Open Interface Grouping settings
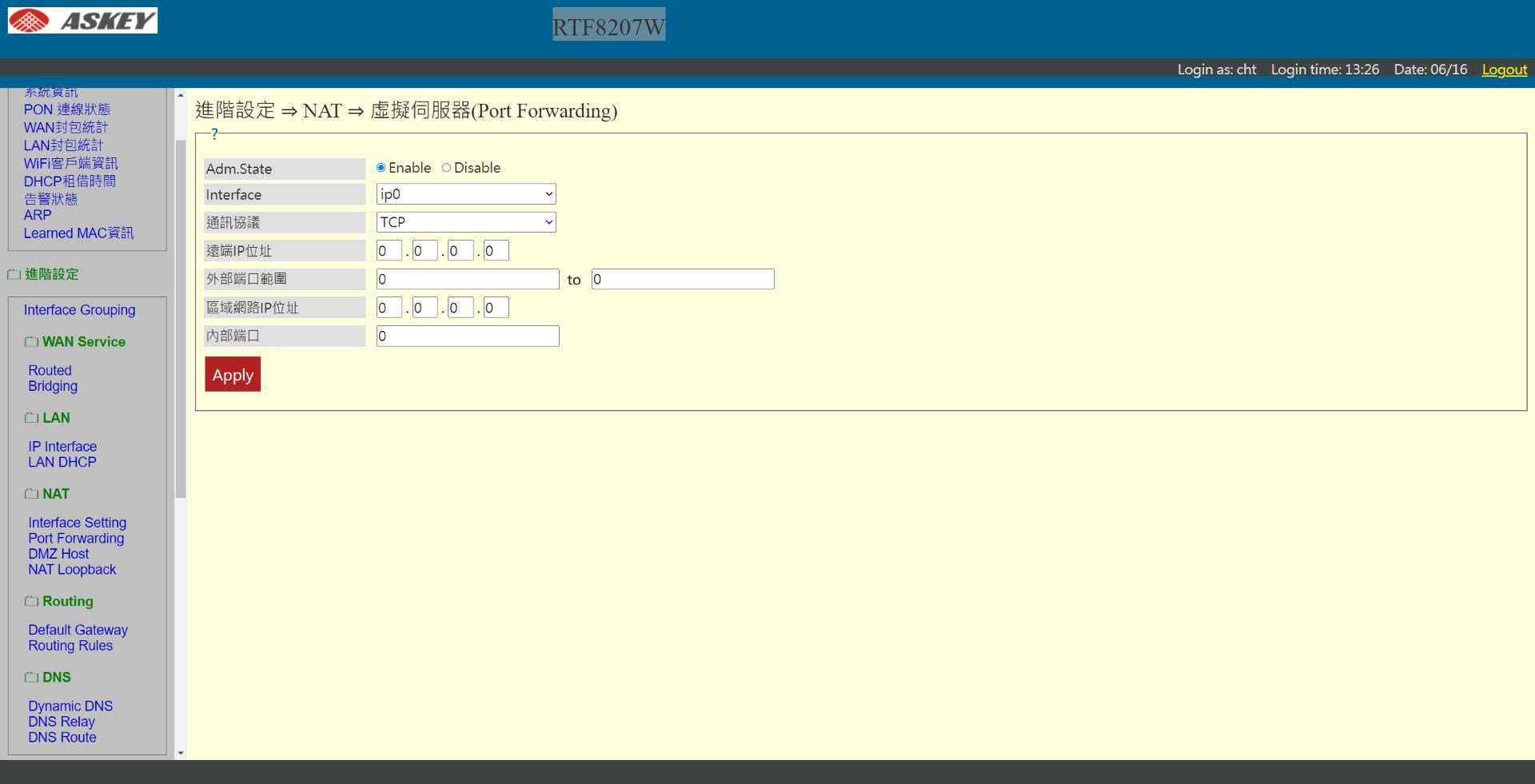Image resolution: width=1535 pixels, height=784 pixels. point(79,310)
